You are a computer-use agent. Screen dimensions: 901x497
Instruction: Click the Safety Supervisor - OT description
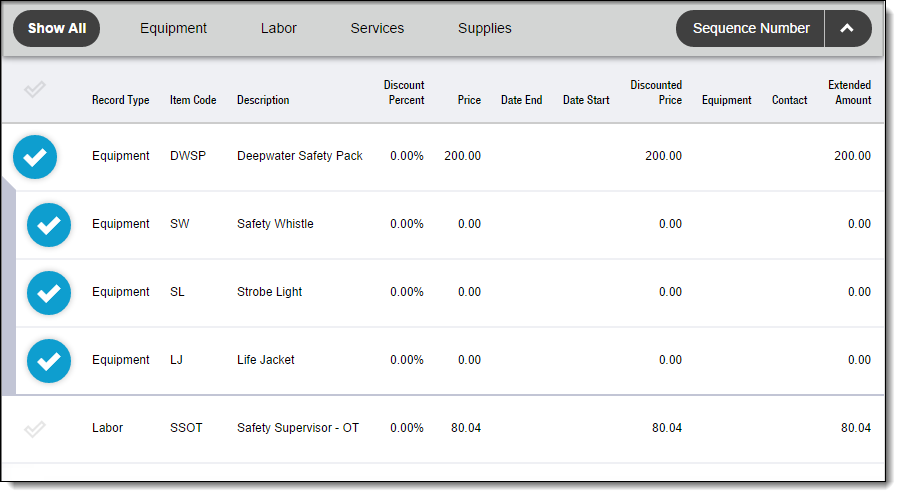[298, 427]
